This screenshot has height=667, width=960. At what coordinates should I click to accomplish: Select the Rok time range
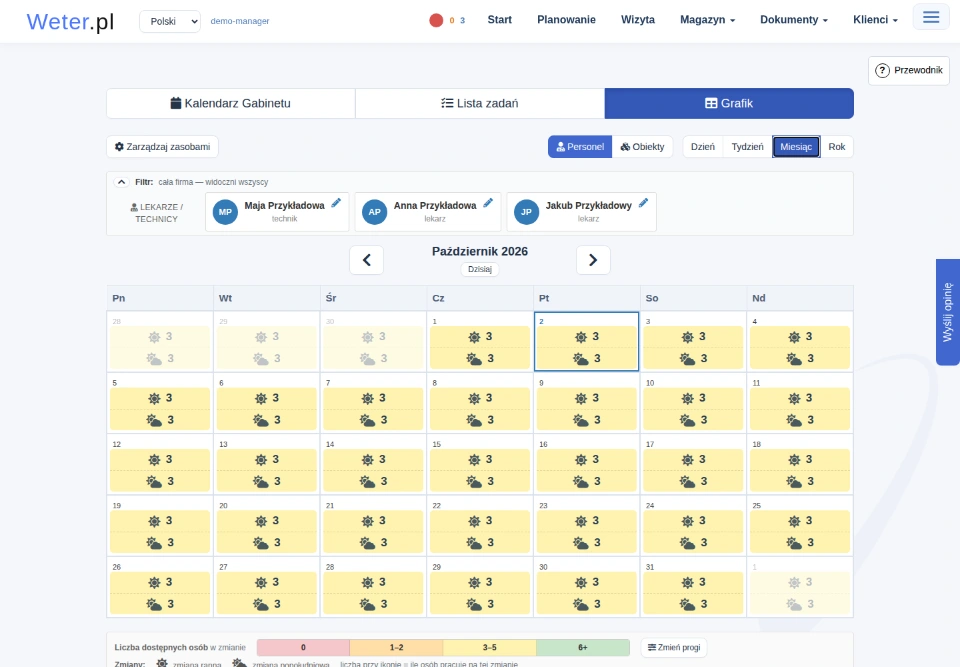pyautogui.click(x=836, y=147)
